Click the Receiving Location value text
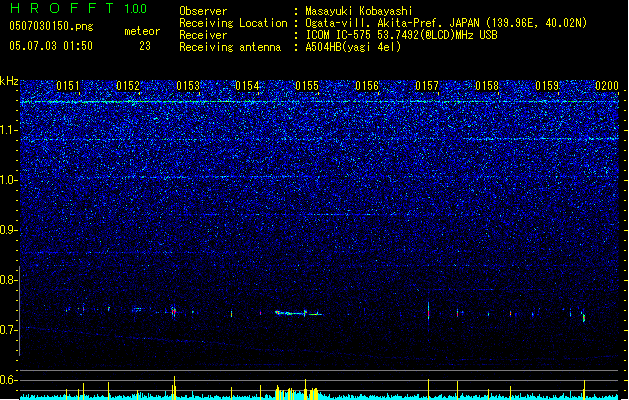 pos(446,23)
